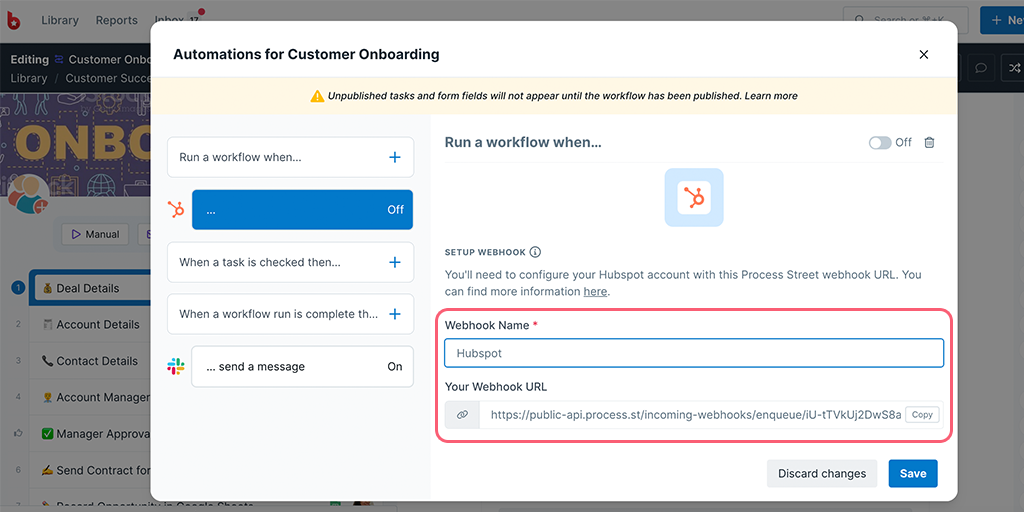This screenshot has height=512, width=1024.
Task: Click the Library breadcrumb link
Action: click(29, 78)
